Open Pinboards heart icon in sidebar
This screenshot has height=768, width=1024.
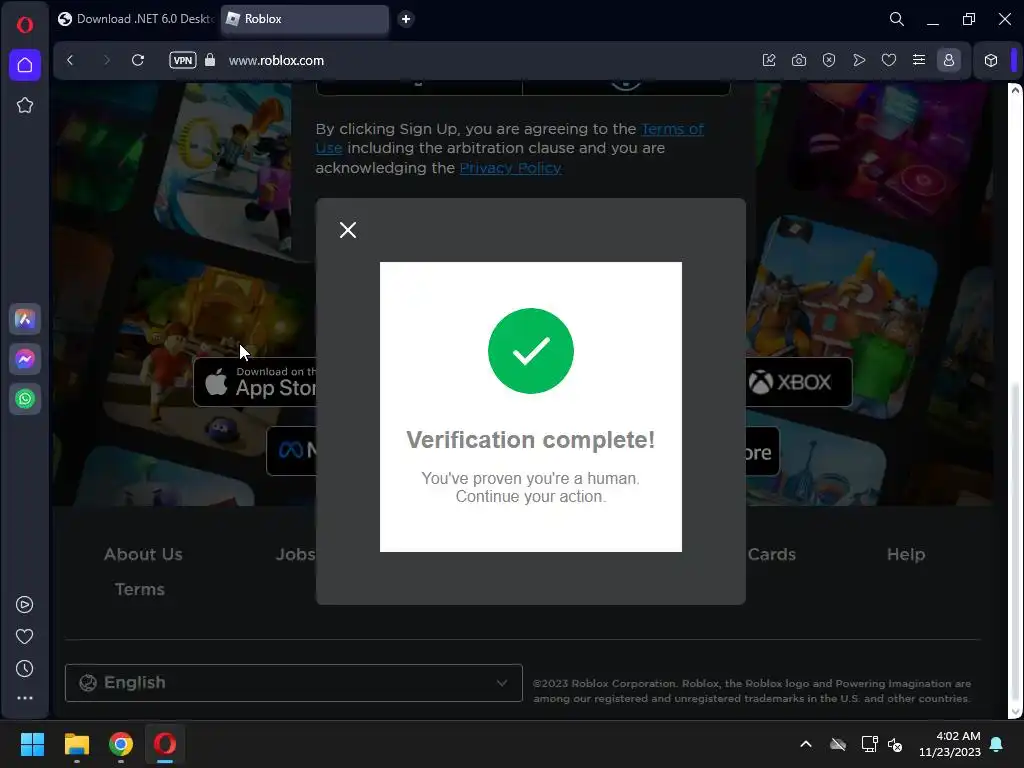25,637
